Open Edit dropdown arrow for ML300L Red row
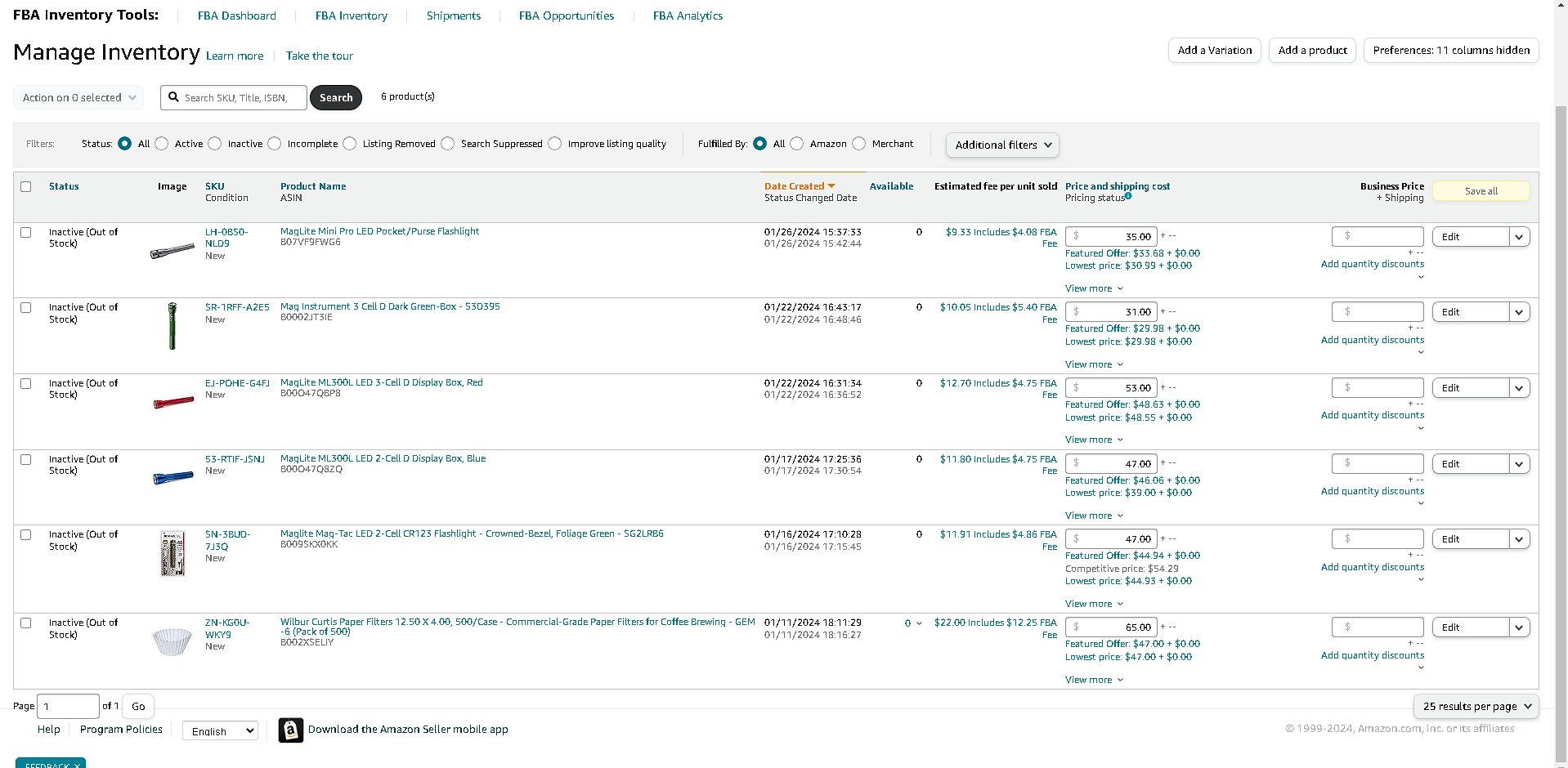The height and width of the screenshot is (768, 1568). coord(1519,388)
